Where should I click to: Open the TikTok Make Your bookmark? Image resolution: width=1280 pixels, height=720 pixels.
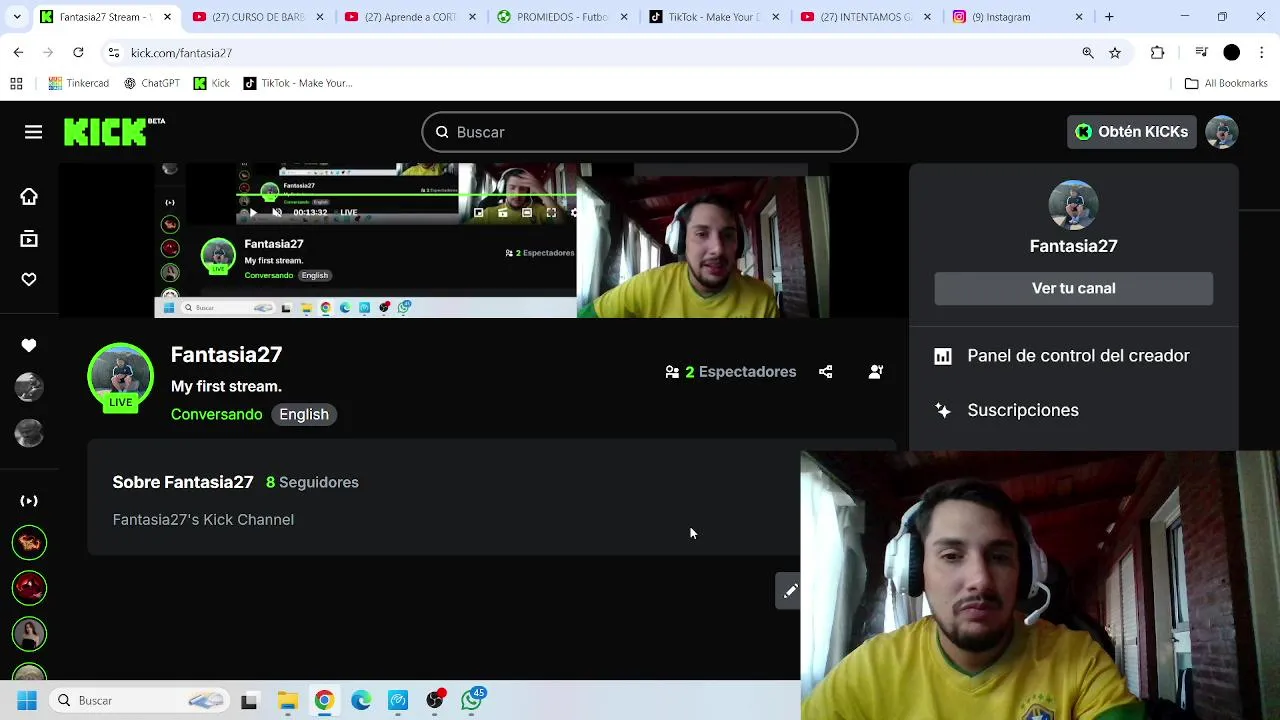[x=298, y=83]
